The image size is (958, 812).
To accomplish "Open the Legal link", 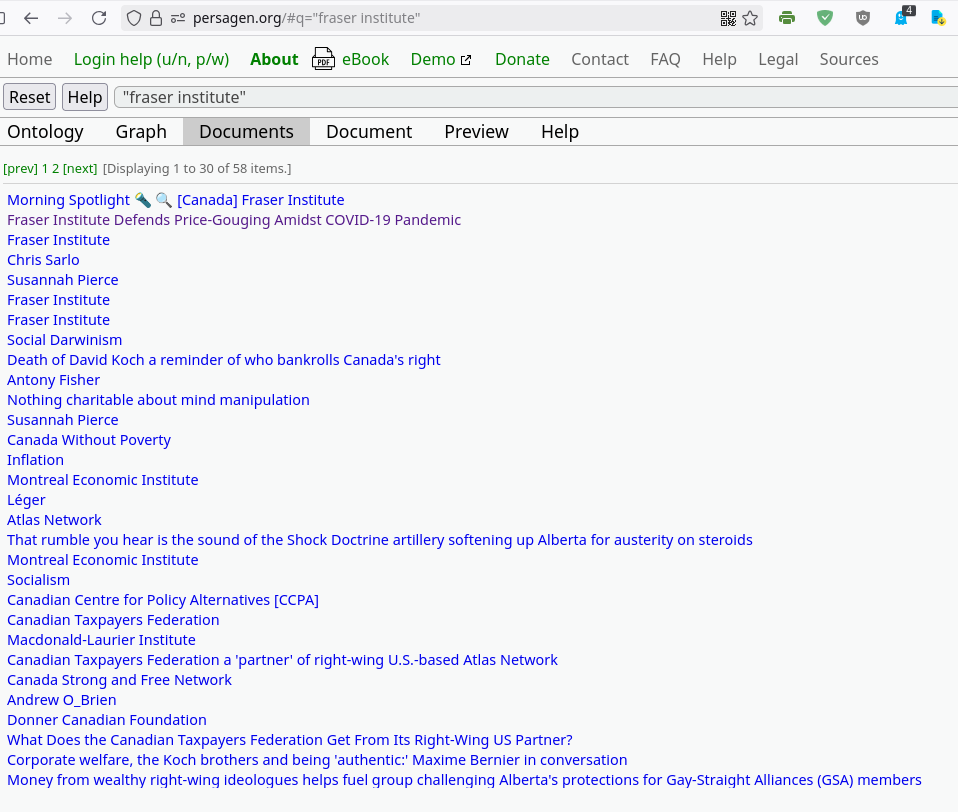I will tap(778, 59).
